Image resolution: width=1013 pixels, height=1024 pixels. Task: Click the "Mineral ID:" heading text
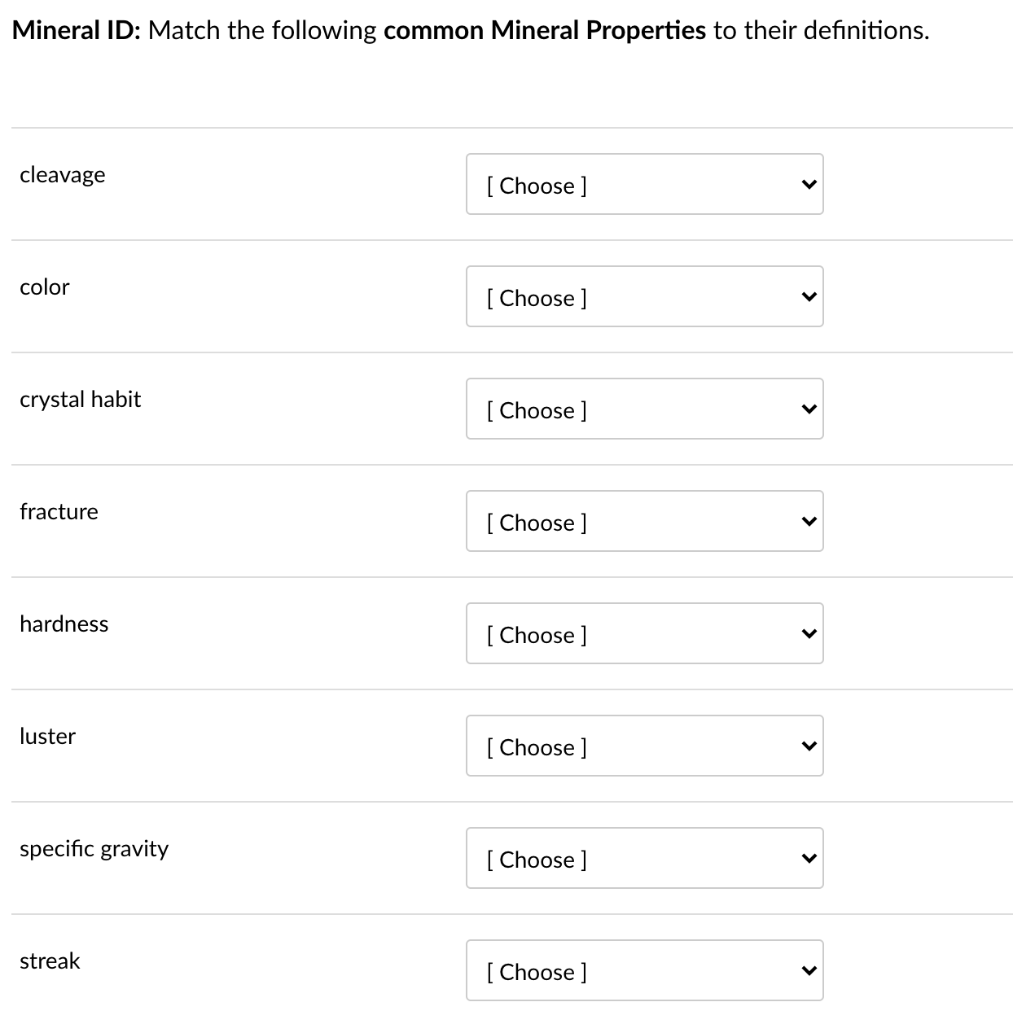pos(76,30)
